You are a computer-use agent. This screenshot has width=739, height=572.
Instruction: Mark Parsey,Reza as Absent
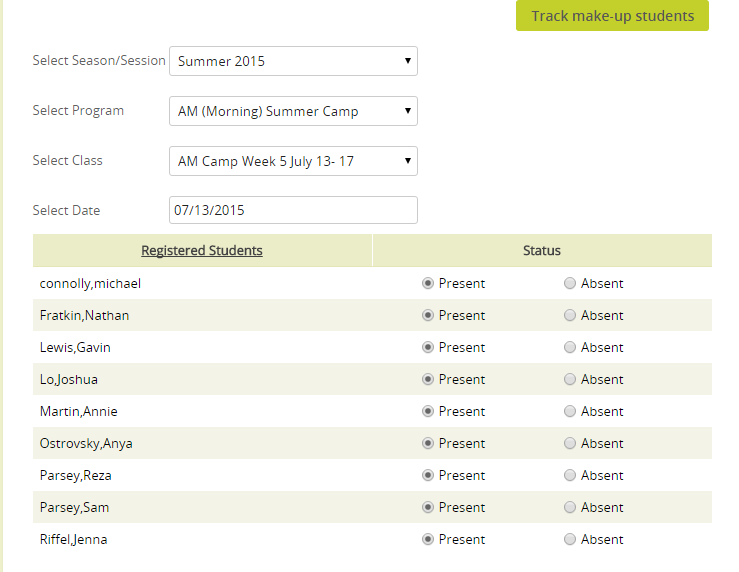570,475
